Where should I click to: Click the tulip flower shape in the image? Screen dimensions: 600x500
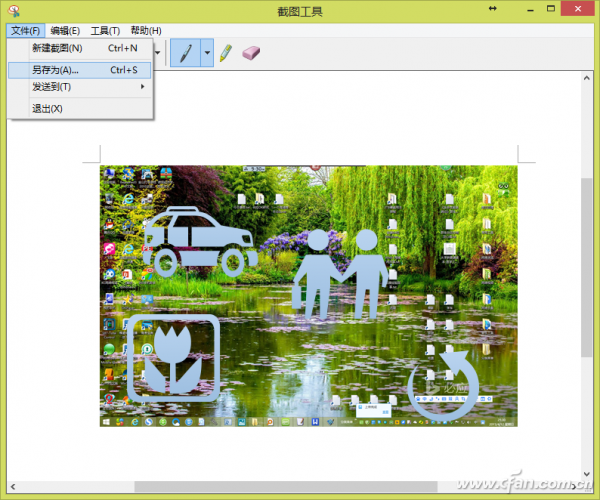(173, 358)
